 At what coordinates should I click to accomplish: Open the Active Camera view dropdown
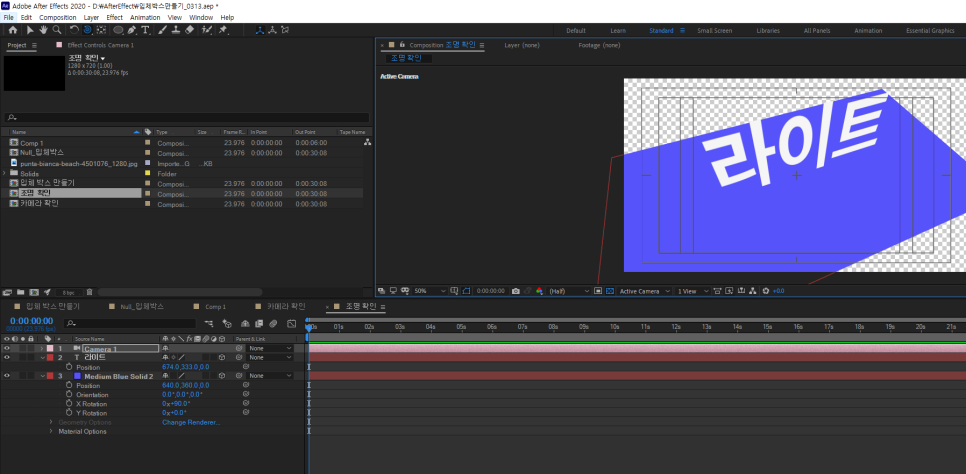pos(644,291)
